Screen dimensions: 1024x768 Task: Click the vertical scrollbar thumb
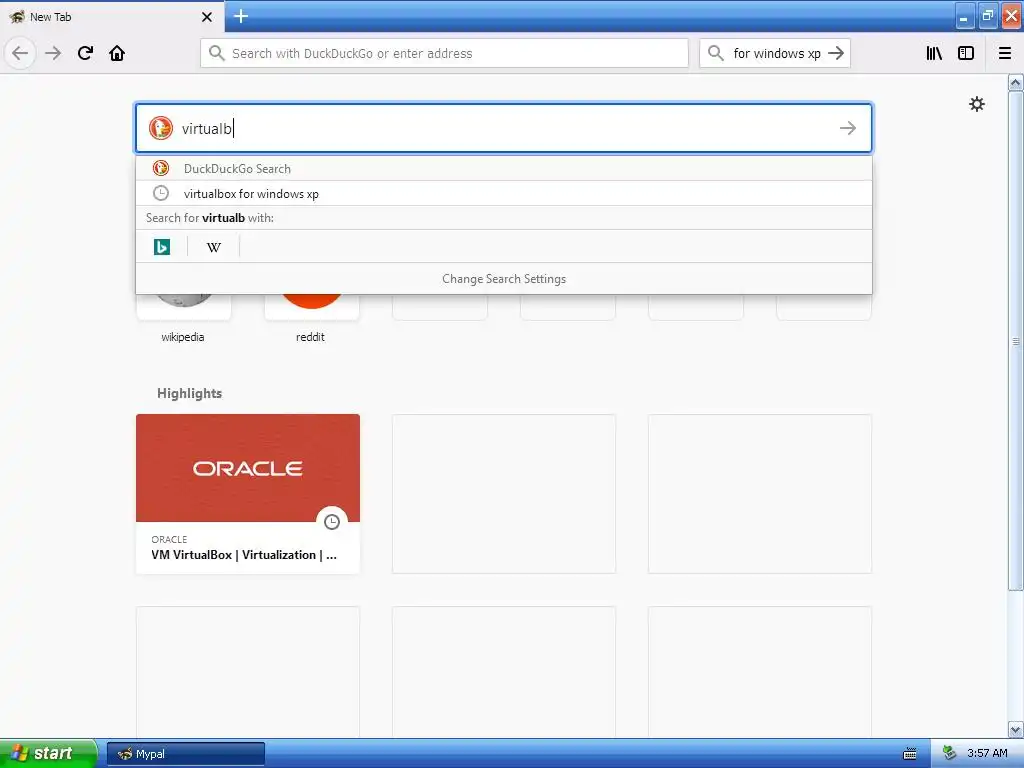(1016, 341)
